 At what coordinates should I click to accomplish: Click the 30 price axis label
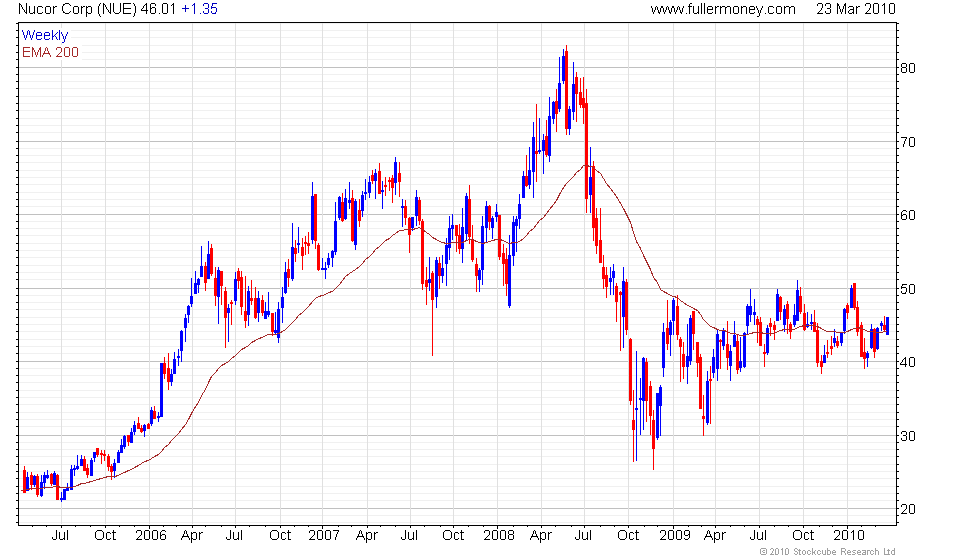(908, 436)
